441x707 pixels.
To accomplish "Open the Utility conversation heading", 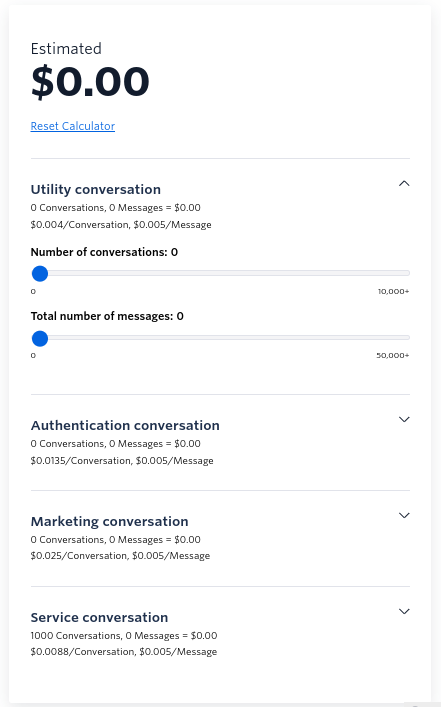I will tap(96, 189).
